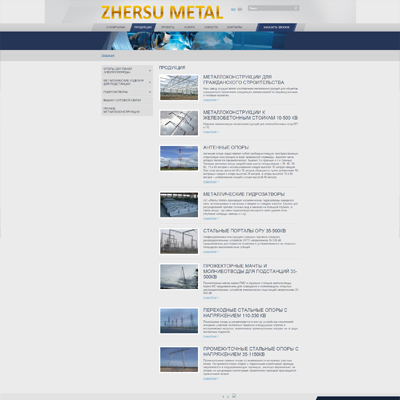Open thumbnail of steel portals ОРУ substation
The image size is (400, 400).
coord(179,241)
